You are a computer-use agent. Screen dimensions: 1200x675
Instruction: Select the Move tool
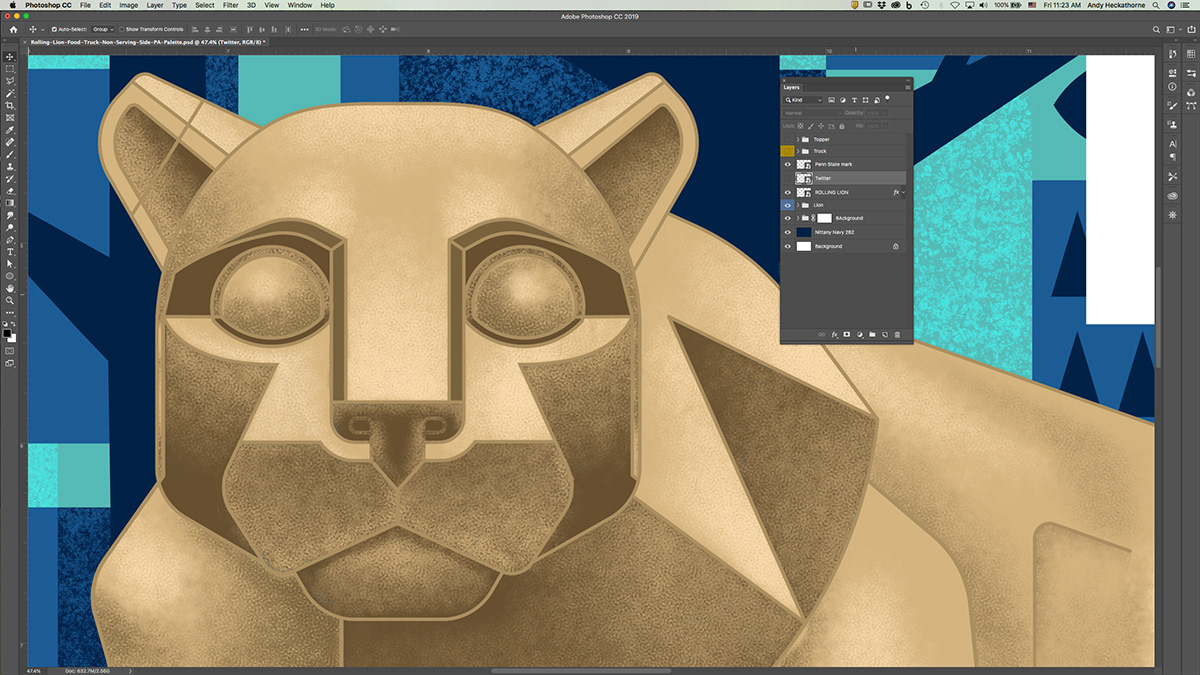[10, 56]
